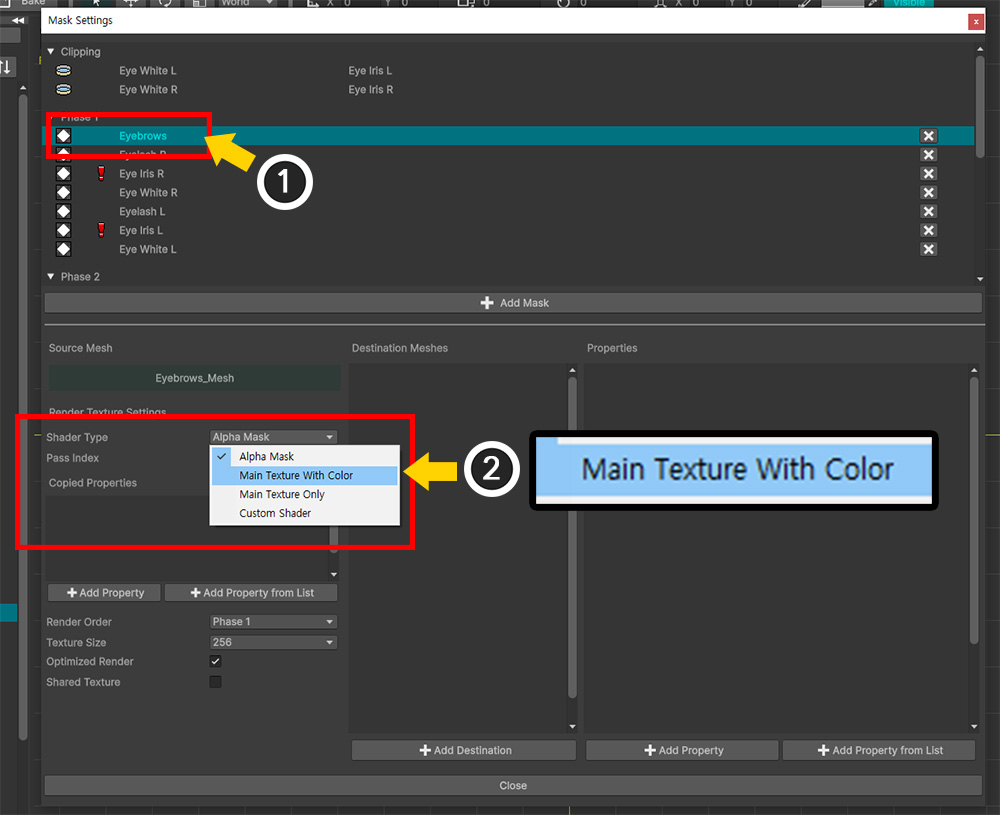Click the Destination Meshes scrollbar
Screen dimensions: 1000x815
click(572, 537)
